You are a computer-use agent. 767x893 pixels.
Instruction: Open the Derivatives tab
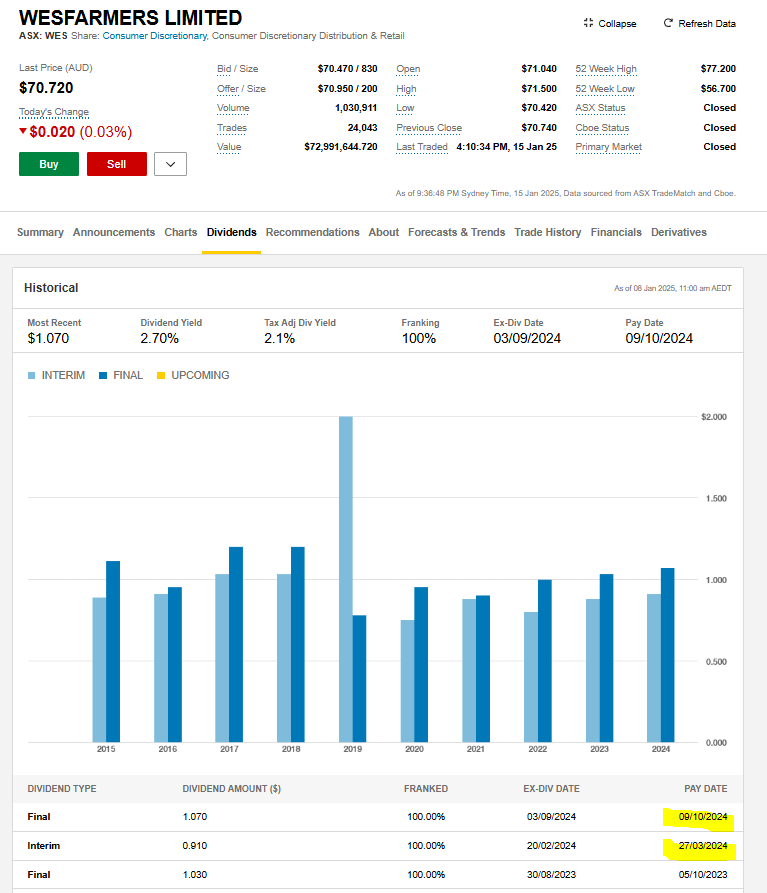click(678, 232)
